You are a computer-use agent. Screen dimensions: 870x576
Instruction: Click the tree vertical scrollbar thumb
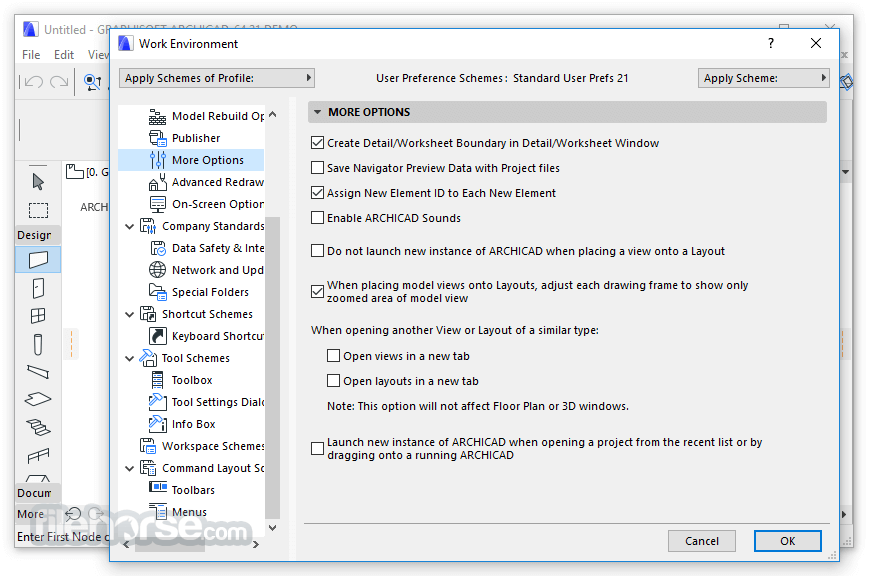click(x=272, y=367)
